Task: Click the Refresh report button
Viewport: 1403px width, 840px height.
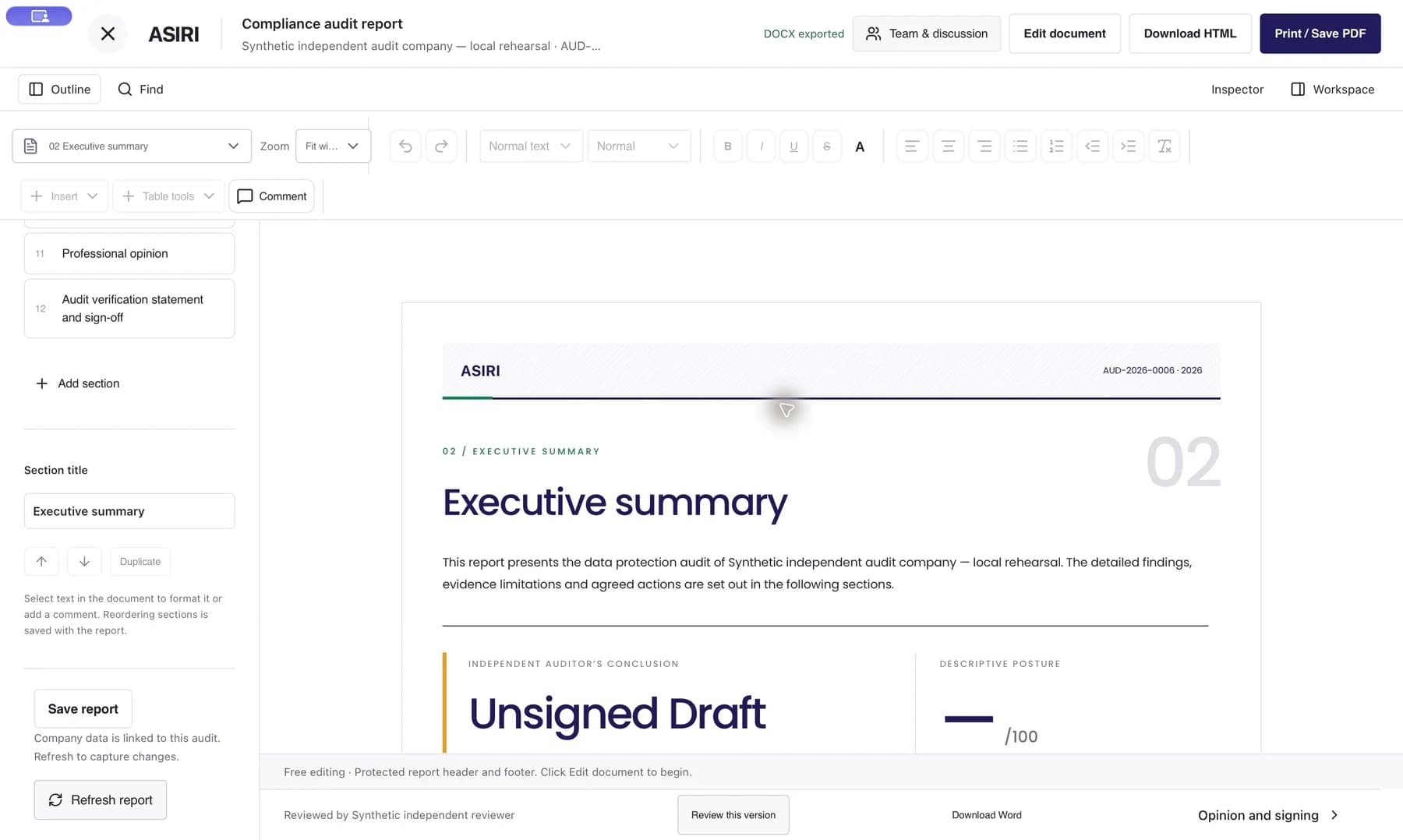Action: click(101, 799)
